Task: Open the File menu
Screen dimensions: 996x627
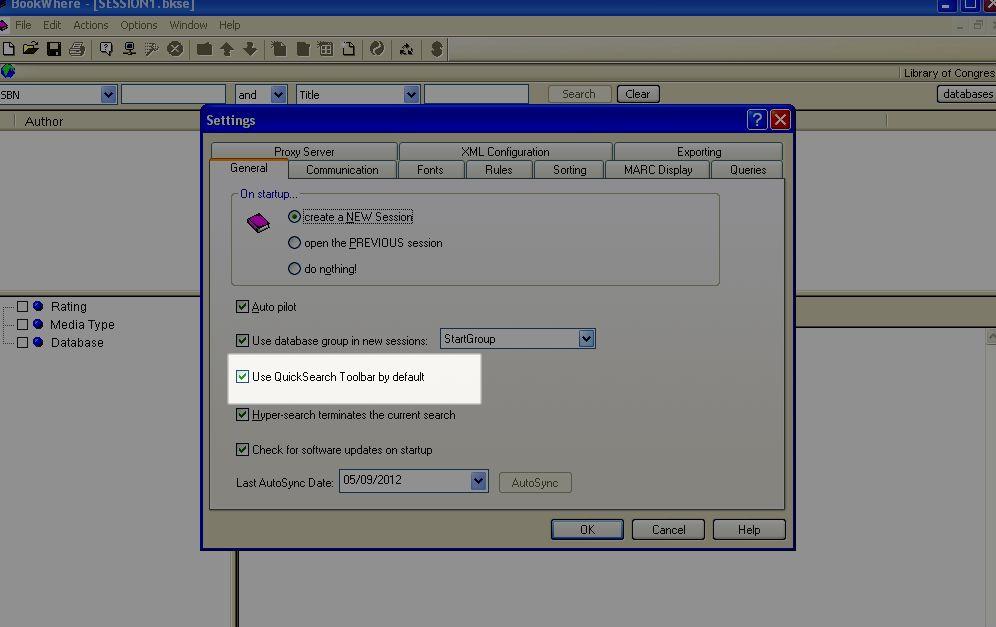Action: (x=24, y=25)
